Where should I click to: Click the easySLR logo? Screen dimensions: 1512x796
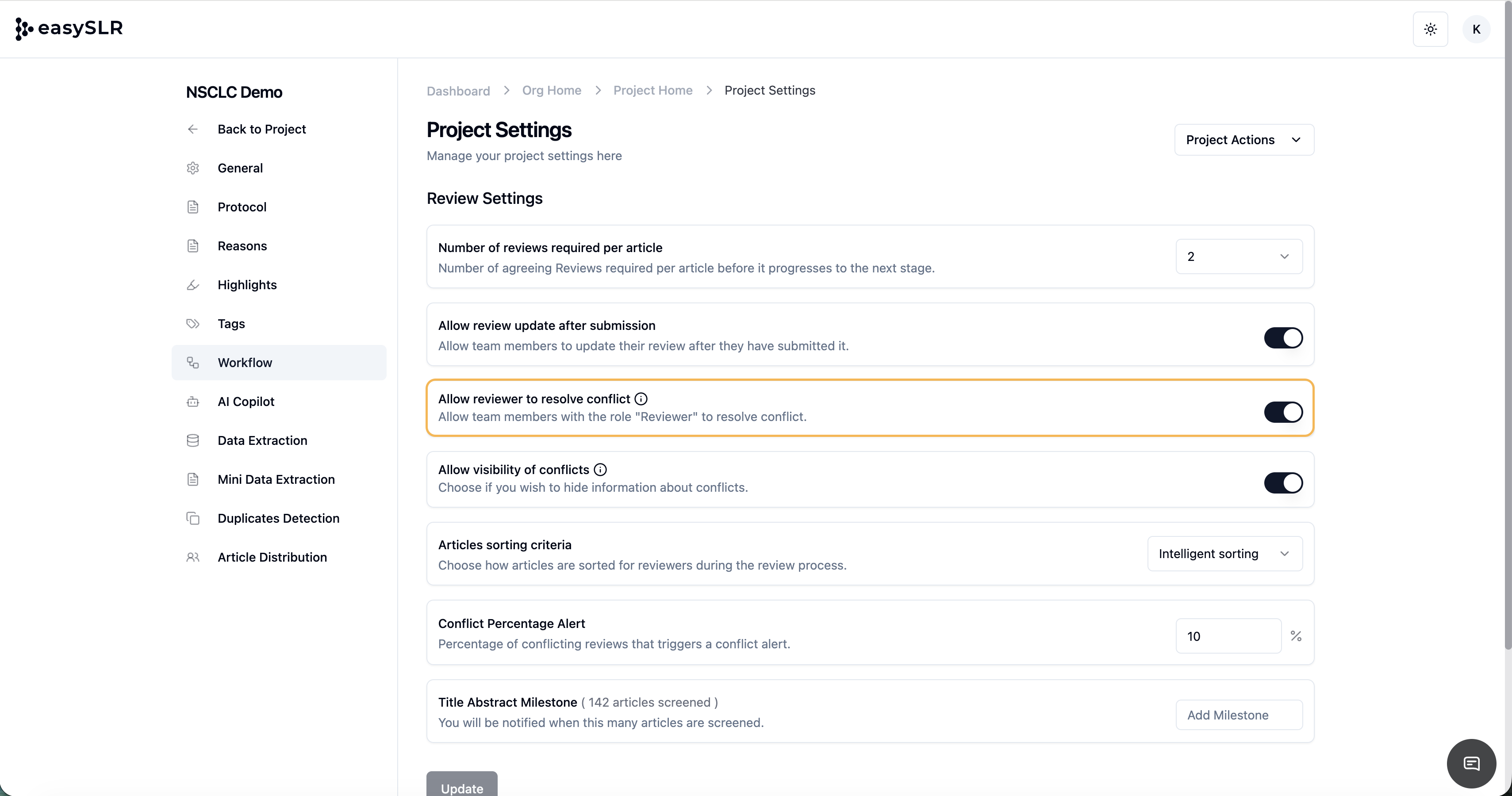(x=69, y=28)
